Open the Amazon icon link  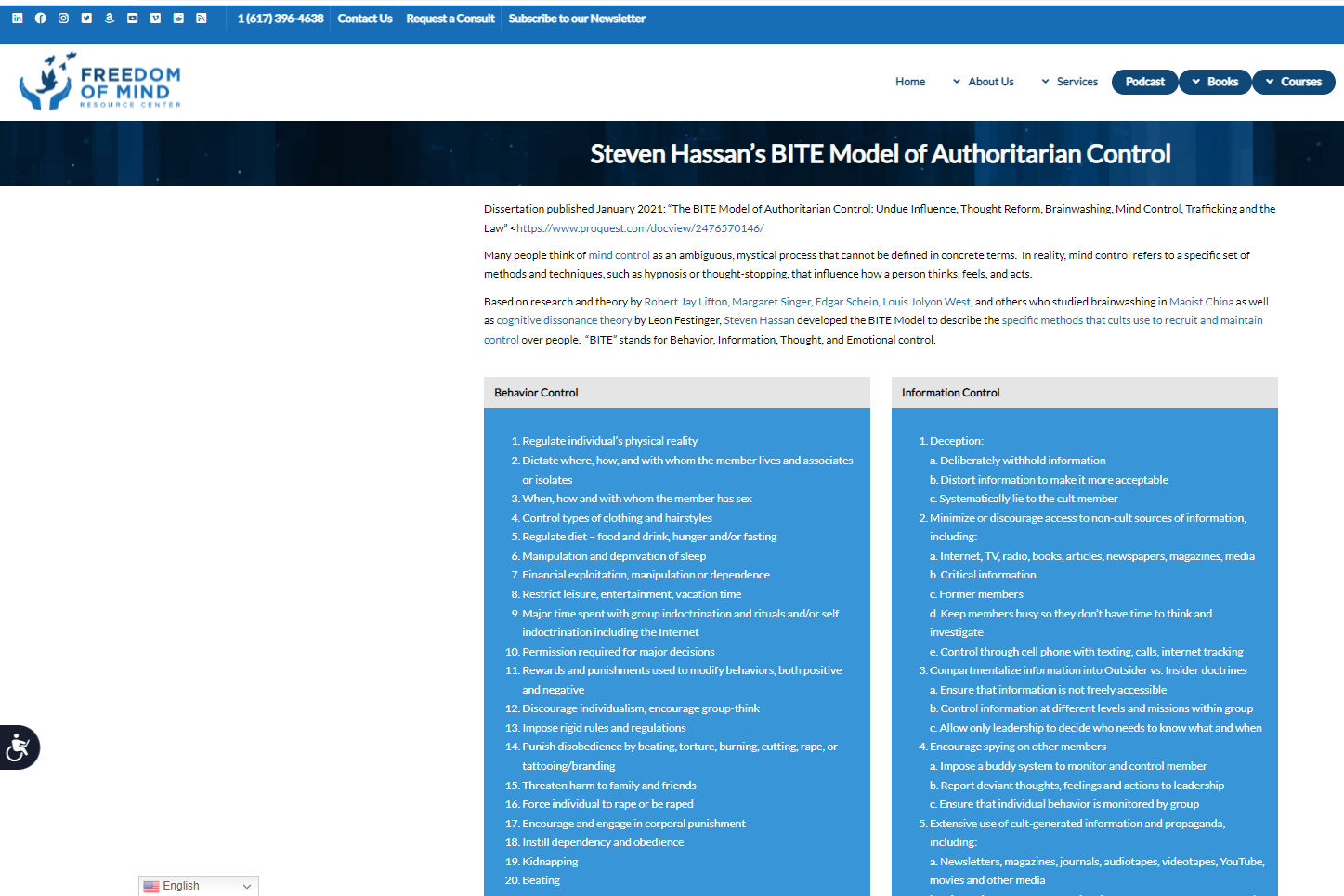coord(110,18)
